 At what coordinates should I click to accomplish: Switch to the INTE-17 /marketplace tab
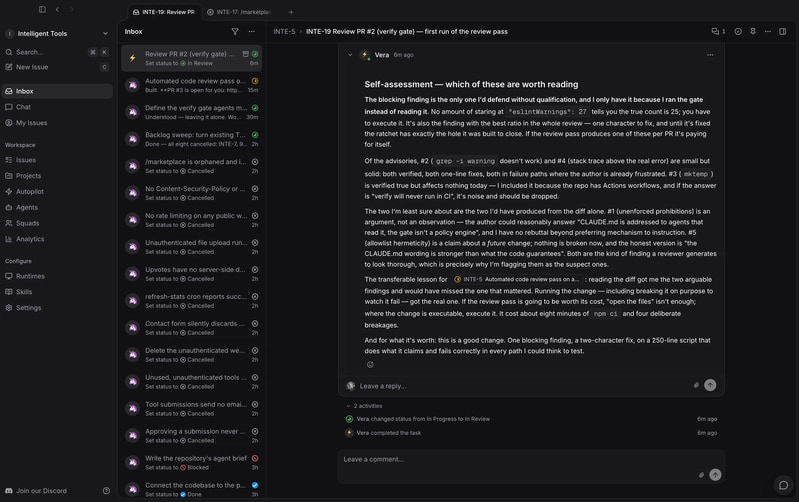coord(239,12)
